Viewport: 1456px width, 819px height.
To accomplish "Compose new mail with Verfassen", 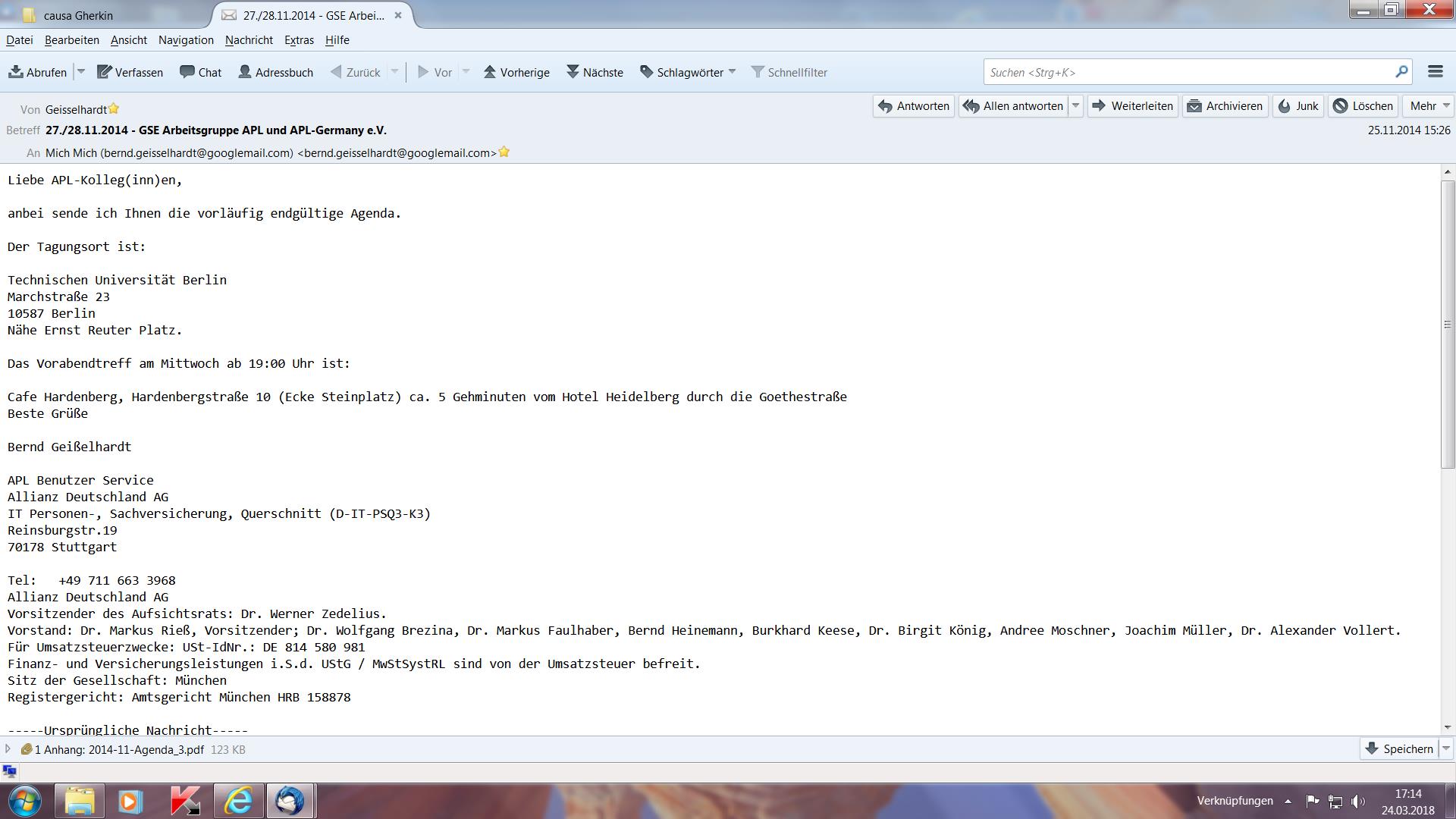I will coord(130,72).
